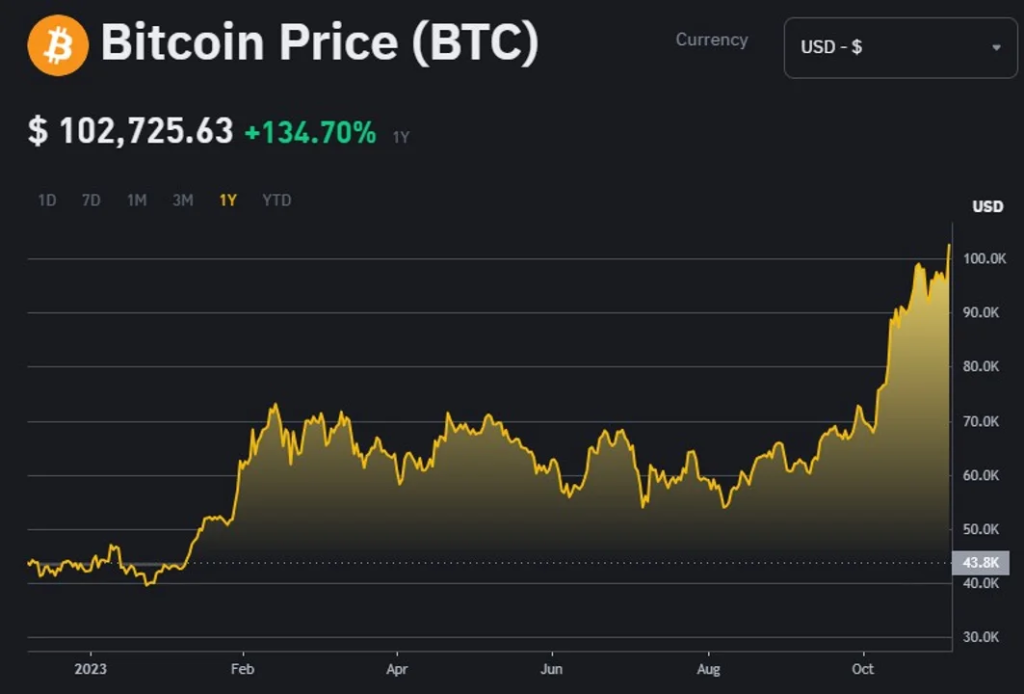The width and height of the screenshot is (1024, 694).
Task: Click the Bitcoin Price (BTC) heading
Action: [x=320, y=45]
